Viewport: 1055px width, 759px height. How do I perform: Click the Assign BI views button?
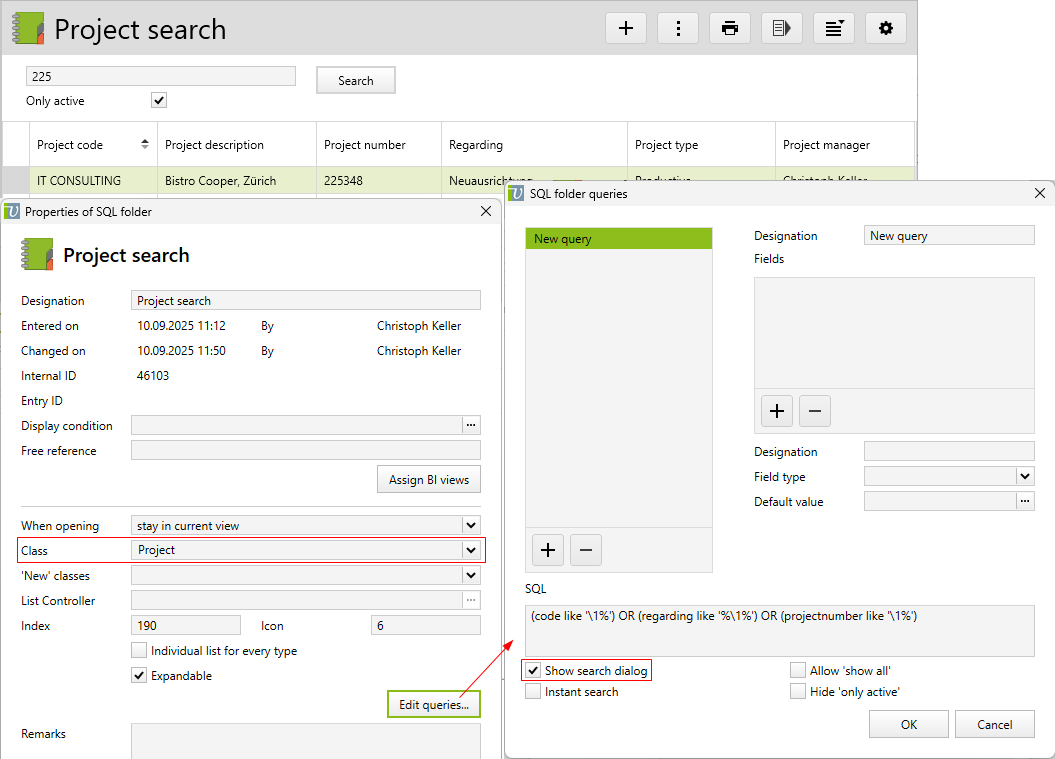pos(428,480)
